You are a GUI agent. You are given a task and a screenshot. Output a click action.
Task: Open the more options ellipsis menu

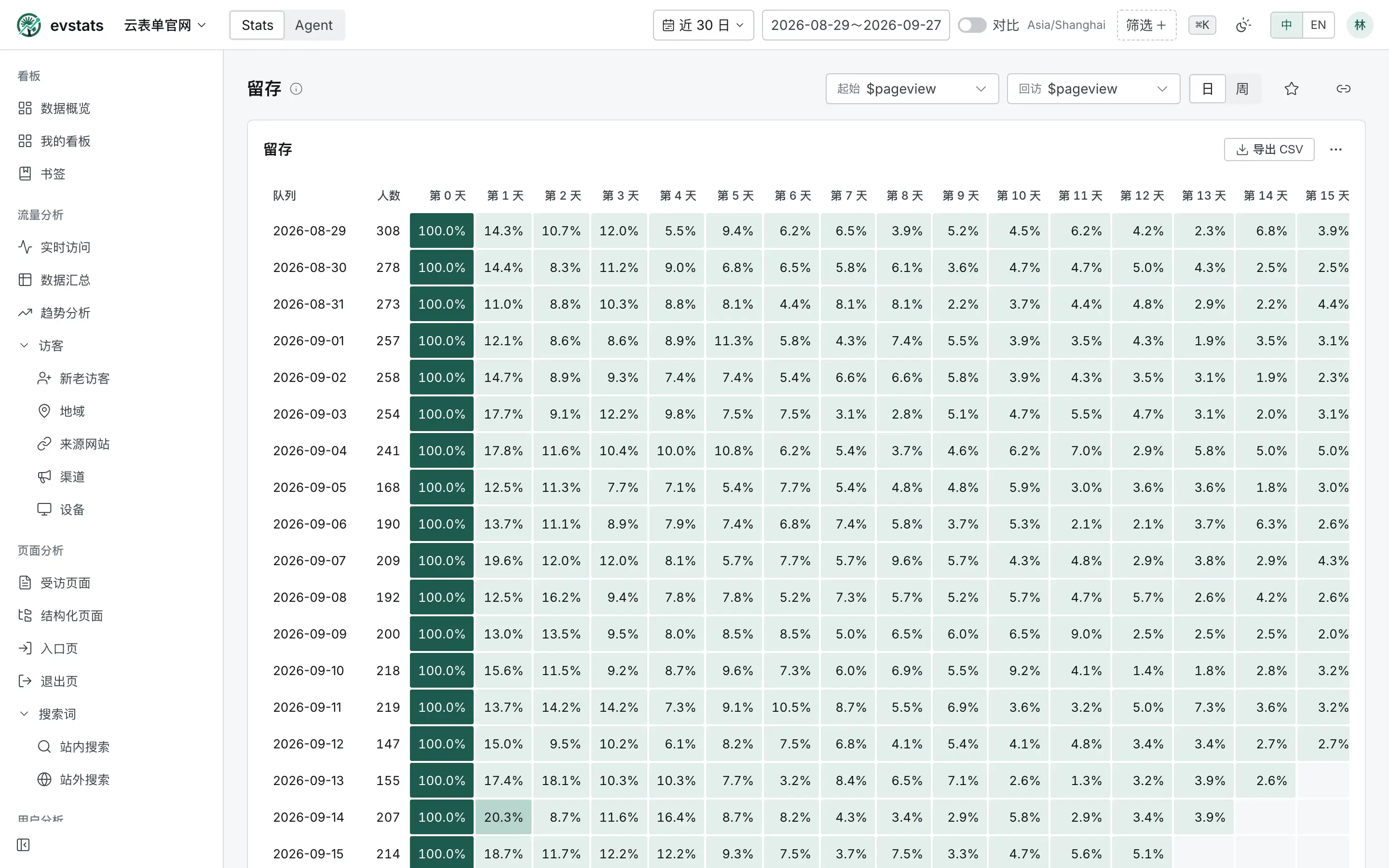(x=1335, y=149)
